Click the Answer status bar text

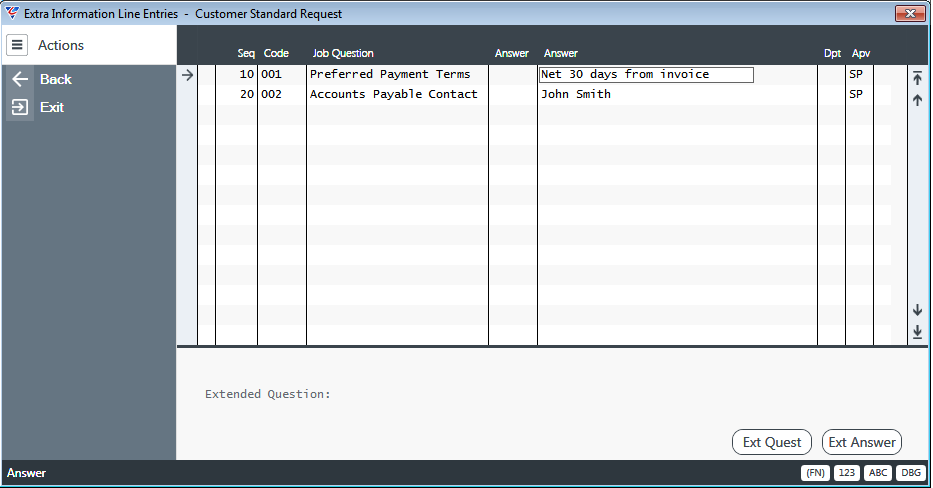26,473
